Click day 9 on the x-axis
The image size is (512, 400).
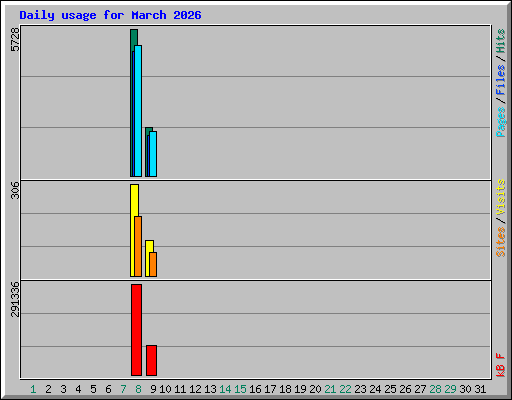click(153, 389)
